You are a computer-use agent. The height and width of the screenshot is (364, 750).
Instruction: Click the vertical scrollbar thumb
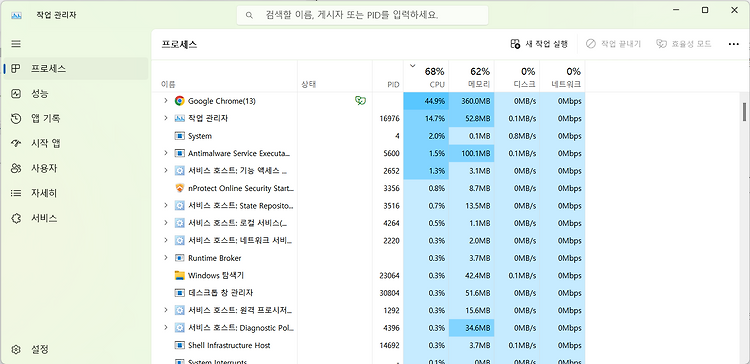pyautogui.click(x=744, y=111)
